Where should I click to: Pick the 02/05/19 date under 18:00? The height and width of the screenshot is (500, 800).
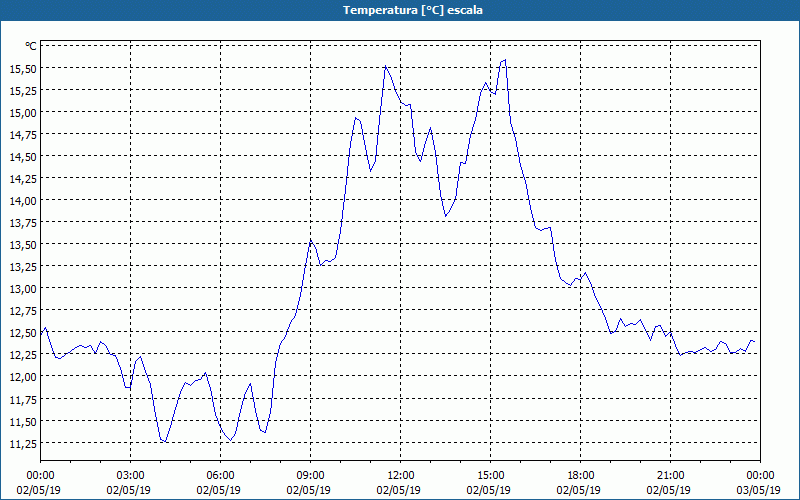pos(579,490)
